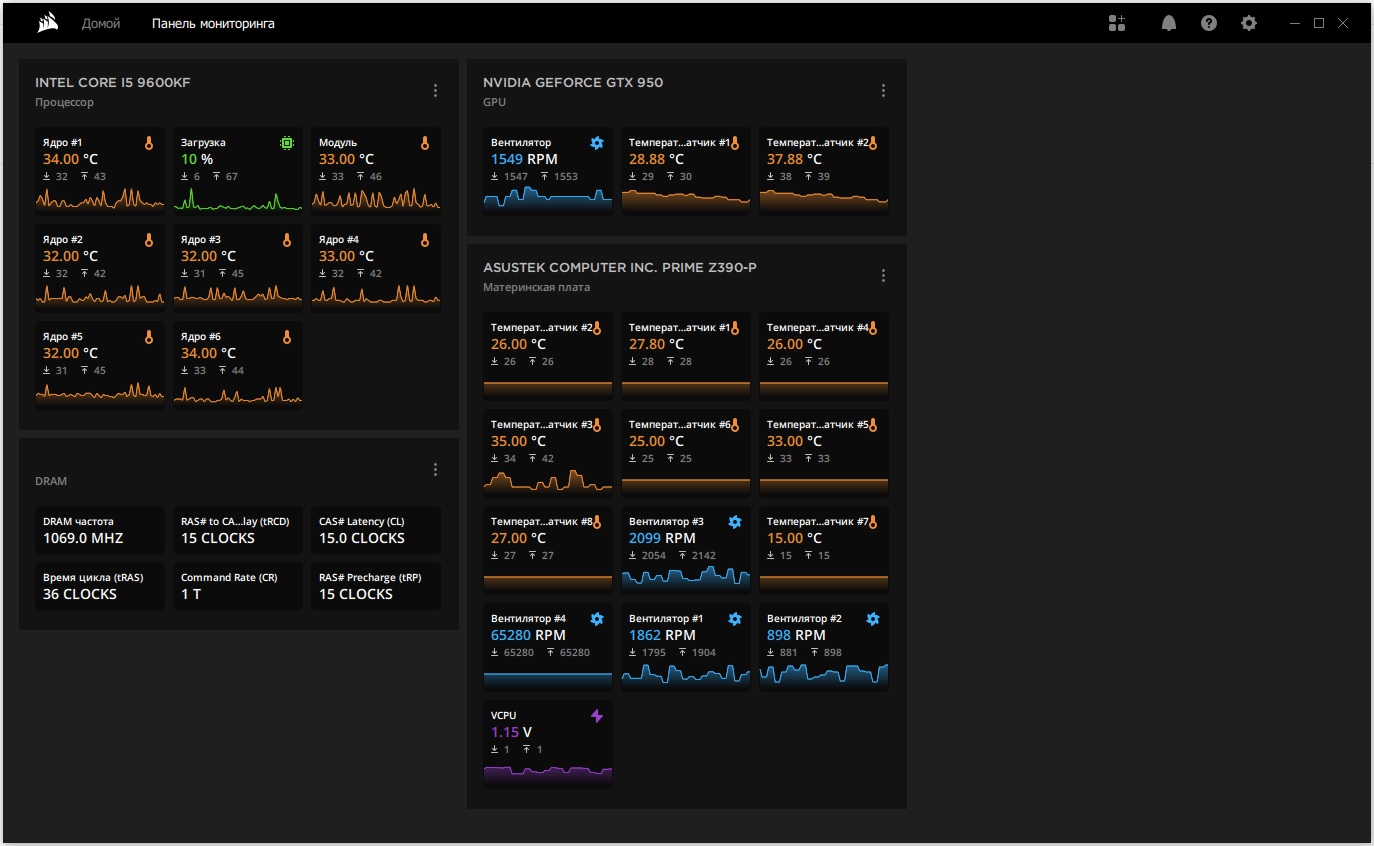Image resolution: width=1374 pixels, height=846 pixels.
Task: Click the '1069.0 MHZ' DRAM frequency value
Action: click(83, 538)
